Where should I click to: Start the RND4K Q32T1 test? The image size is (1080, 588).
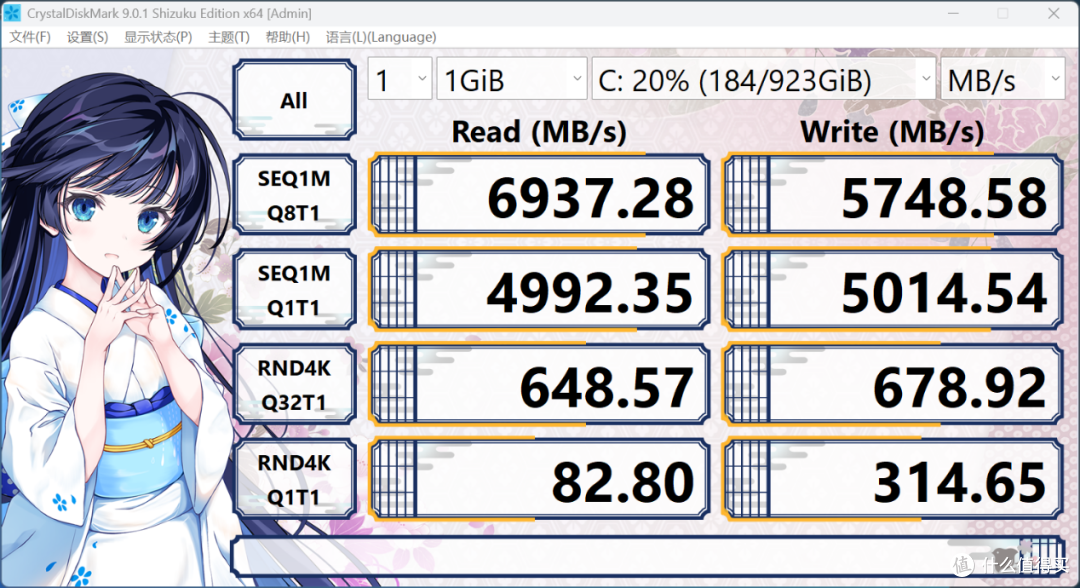pyautogui.click(x=294, y=384)
